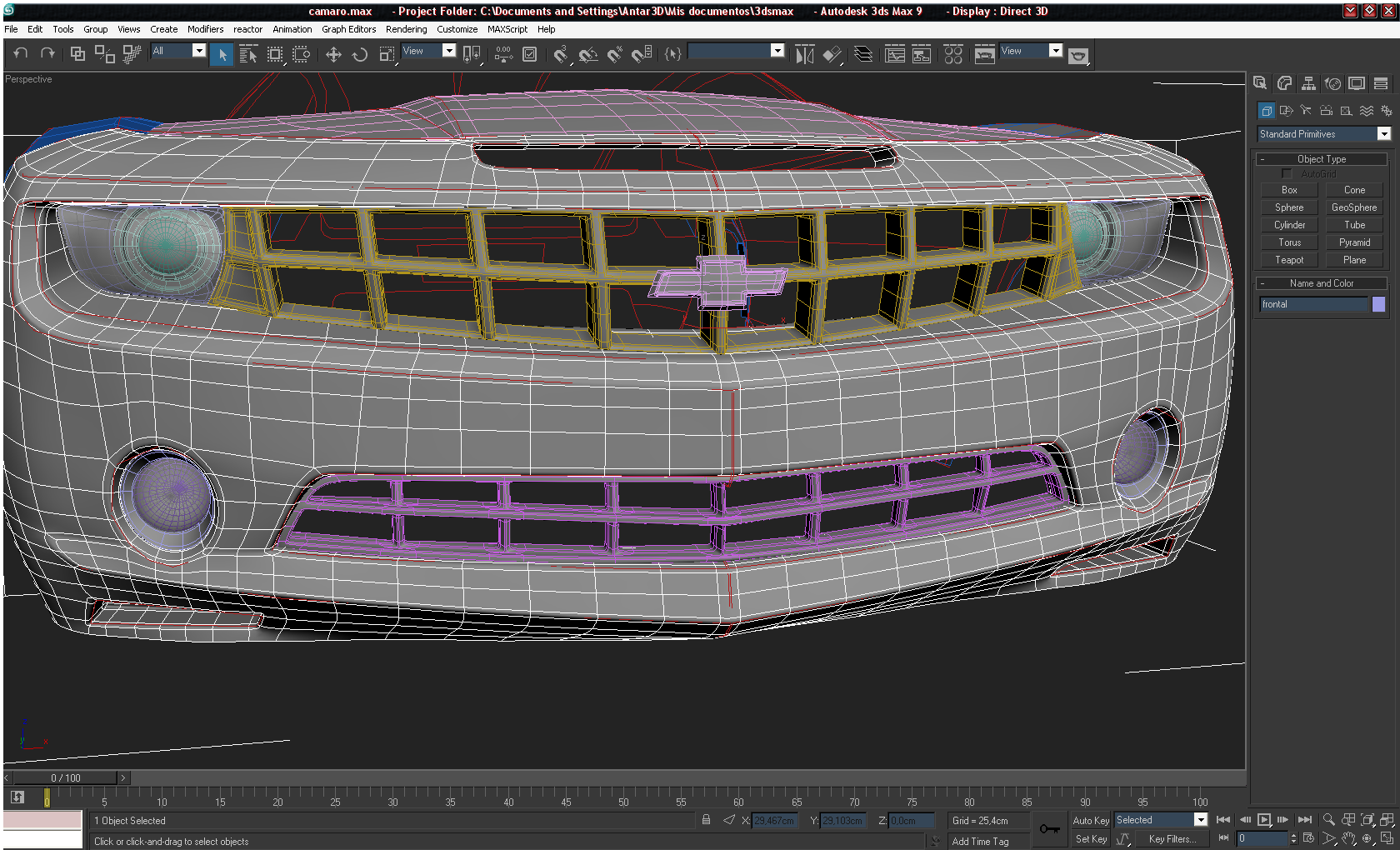Viewport: 1400px width, 850px height.
Task: Open the selection filter All dropdown
Action: click(x=198, y=51)
